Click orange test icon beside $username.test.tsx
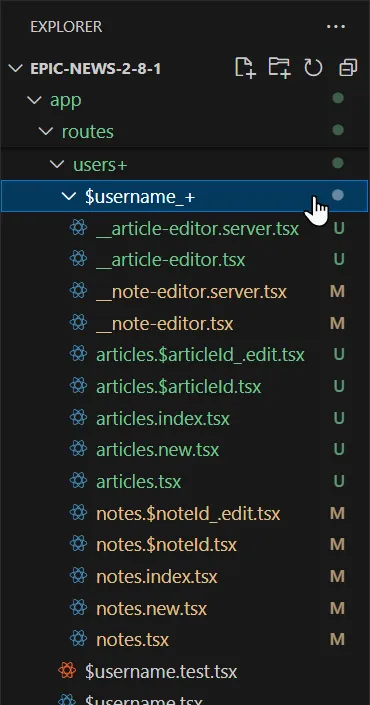This screenshot has width=370, height=705. 67,671
